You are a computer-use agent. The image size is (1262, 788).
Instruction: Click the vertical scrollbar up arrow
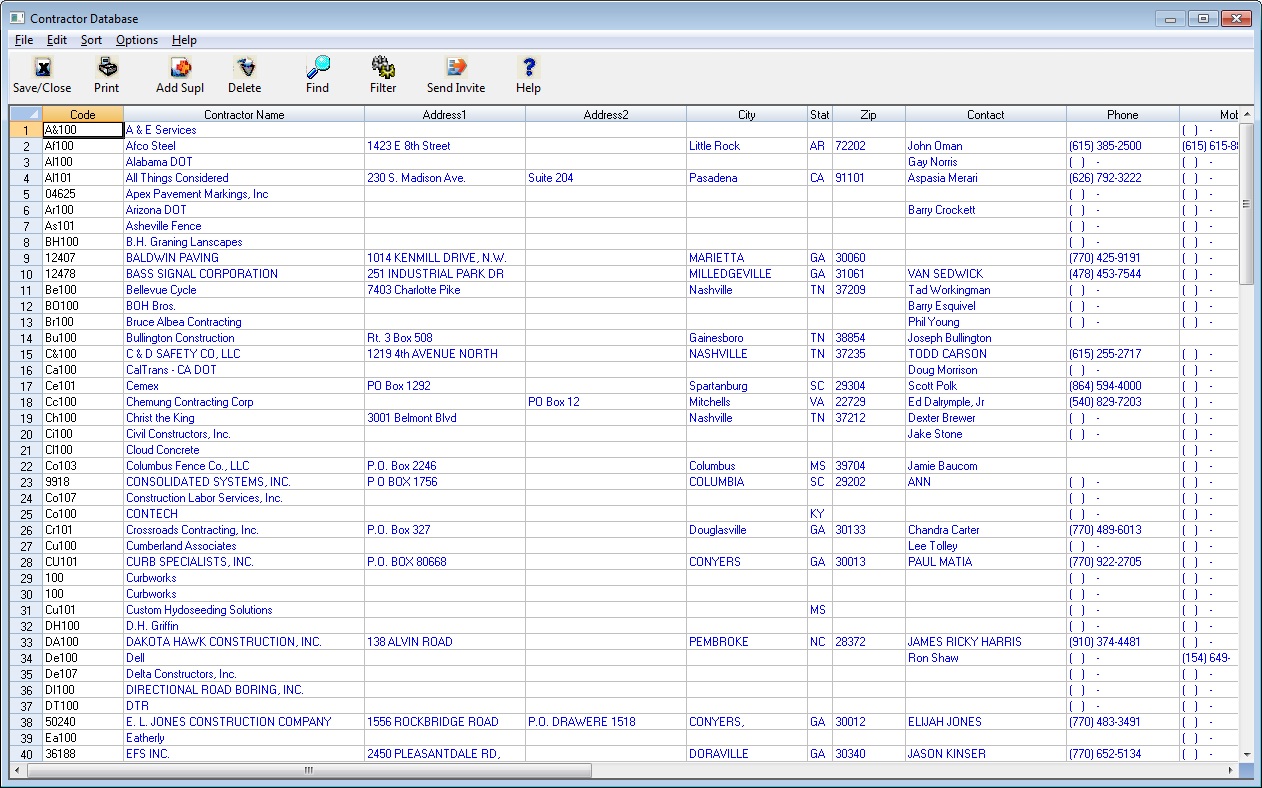[1246, 114]
